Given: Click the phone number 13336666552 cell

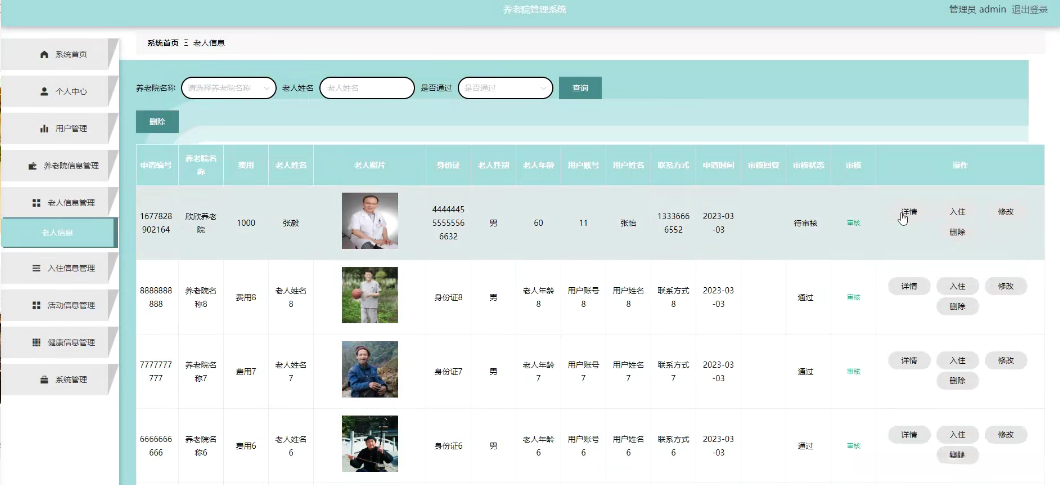Looking at the screenshot, I should (x=673, y=223).
